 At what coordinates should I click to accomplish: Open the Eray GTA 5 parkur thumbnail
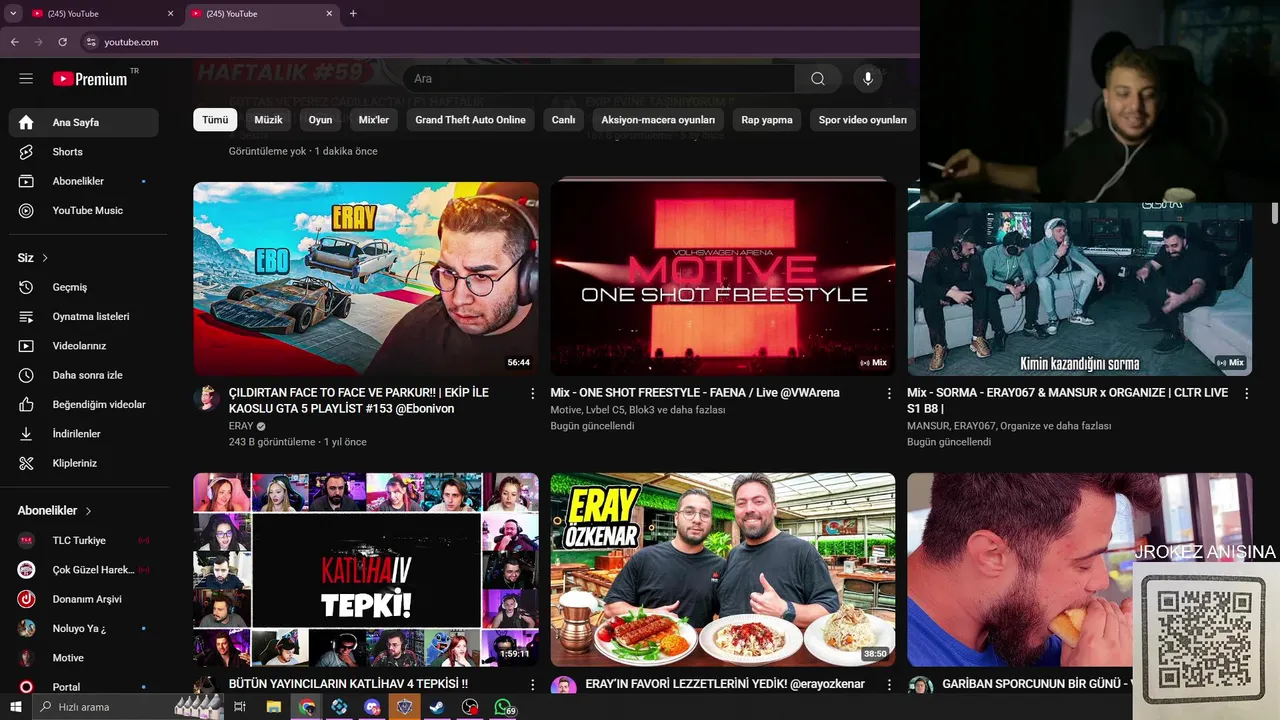(x=366, y=278)
